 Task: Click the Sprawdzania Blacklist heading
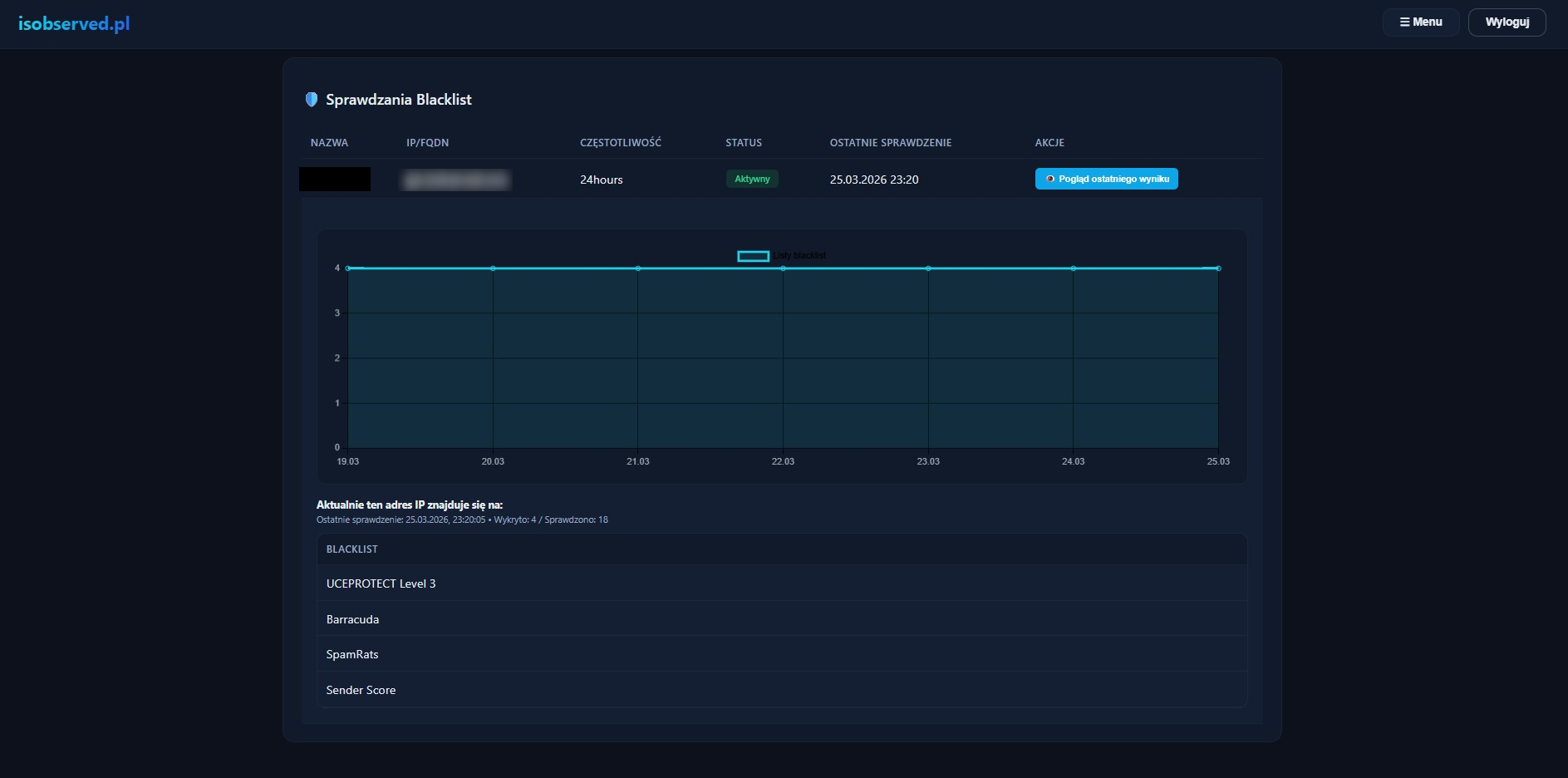click(x=399, y=100)
